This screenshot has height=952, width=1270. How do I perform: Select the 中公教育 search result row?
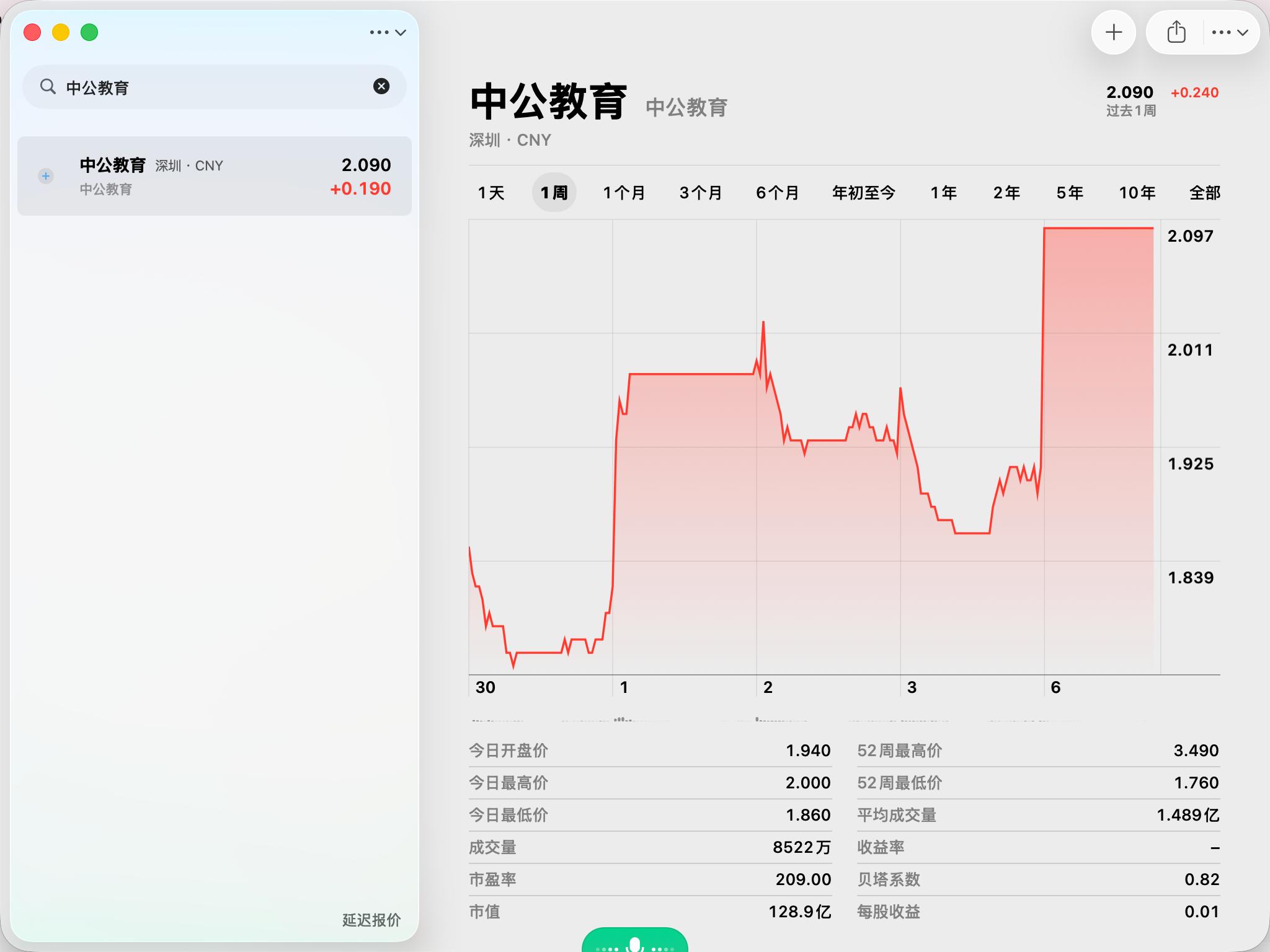(215, 176)
